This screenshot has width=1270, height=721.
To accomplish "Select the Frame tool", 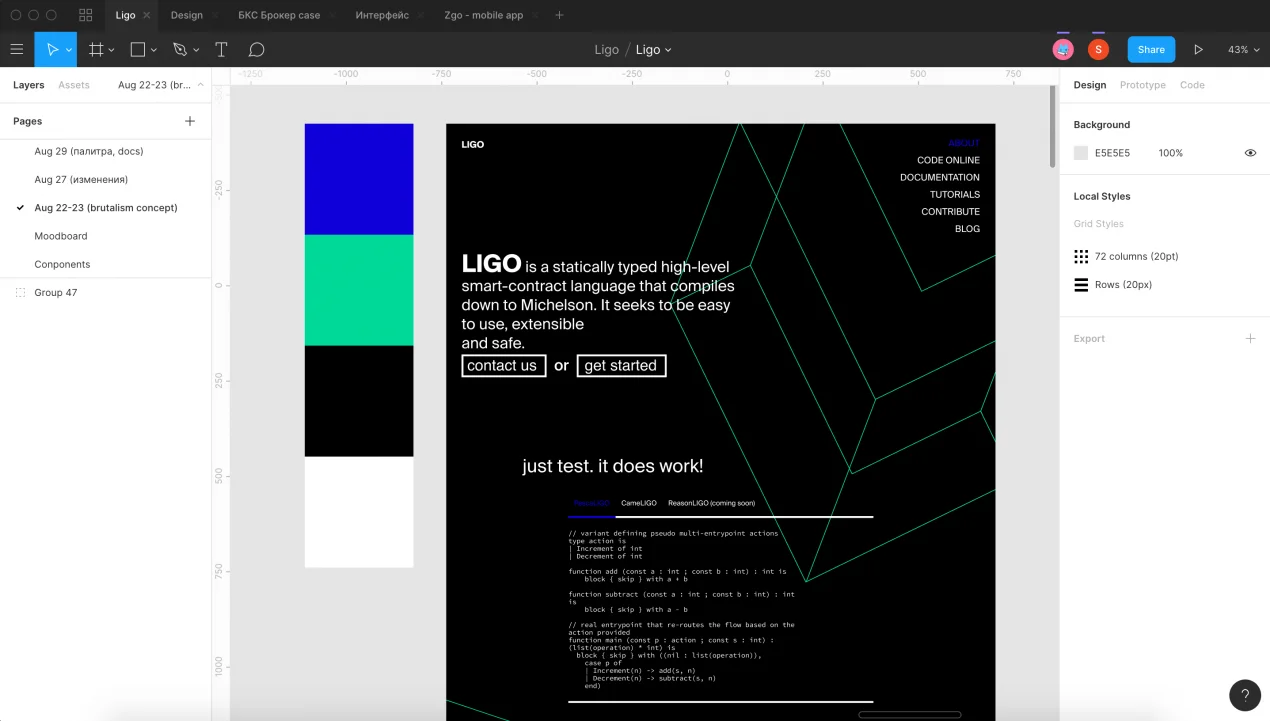I will (96, 49).
